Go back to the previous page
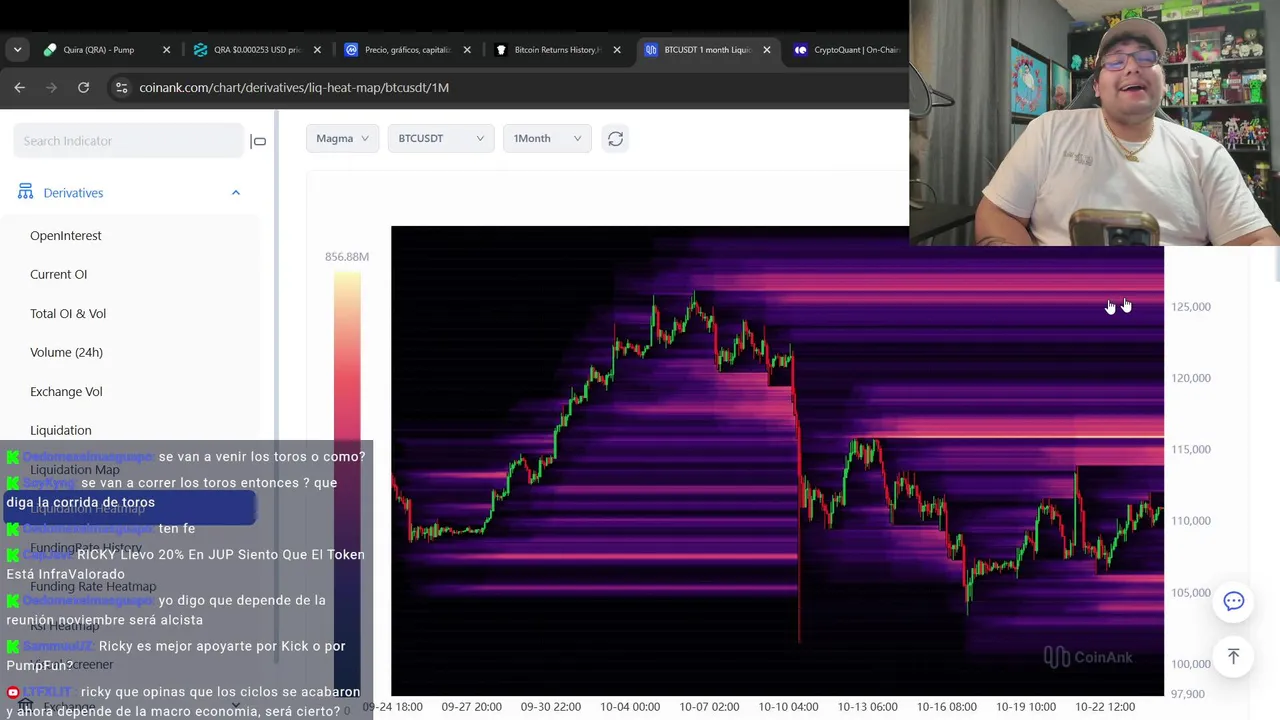Screen dimensions: 1280x720 20,88
